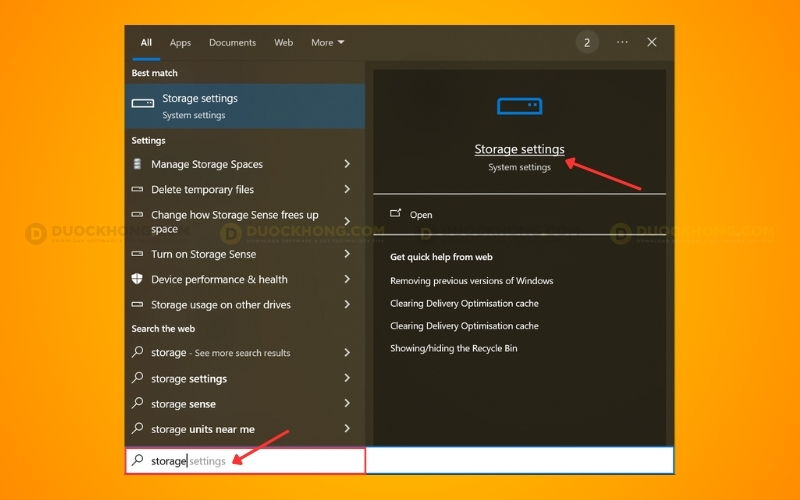The width and height of the screenshot is (800, 500).
Task: Expand the Delete temporary files arrow
Action: pyautogui.click(x=347, y=189)
